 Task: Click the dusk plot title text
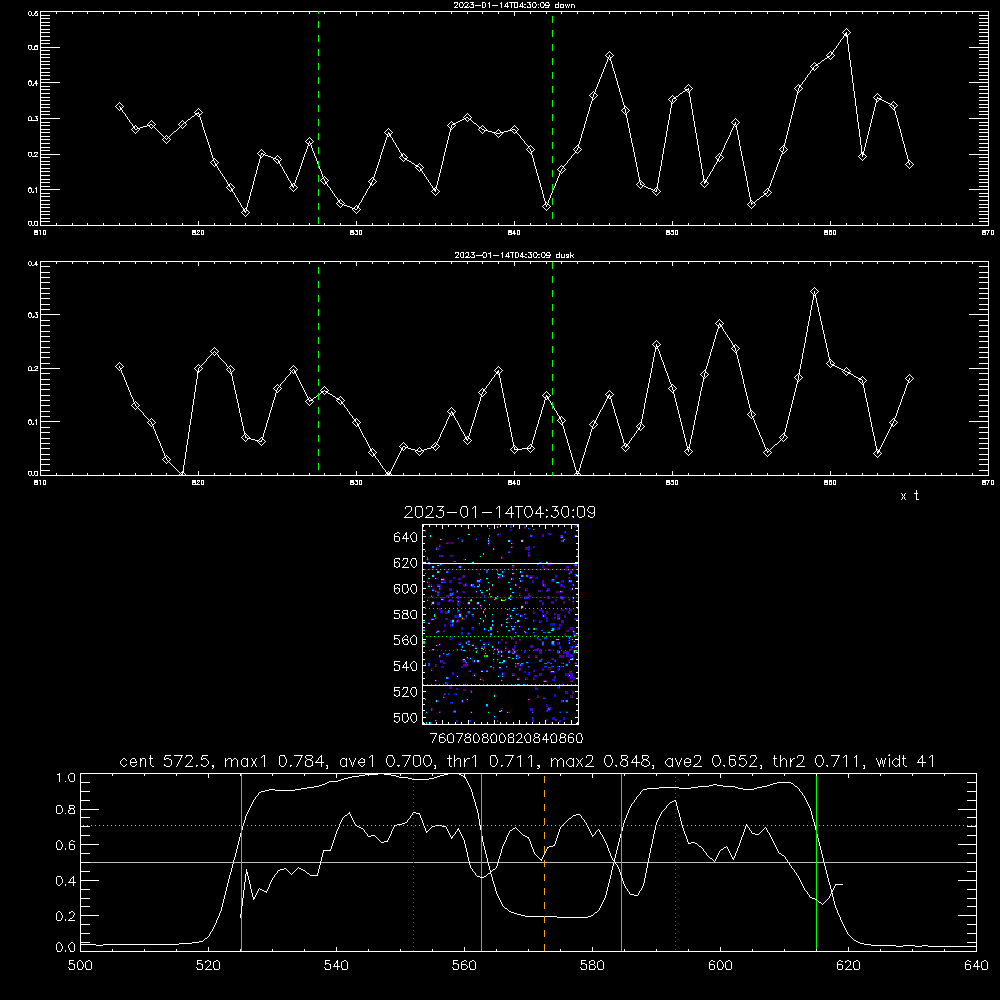click(x=514, y=255)
